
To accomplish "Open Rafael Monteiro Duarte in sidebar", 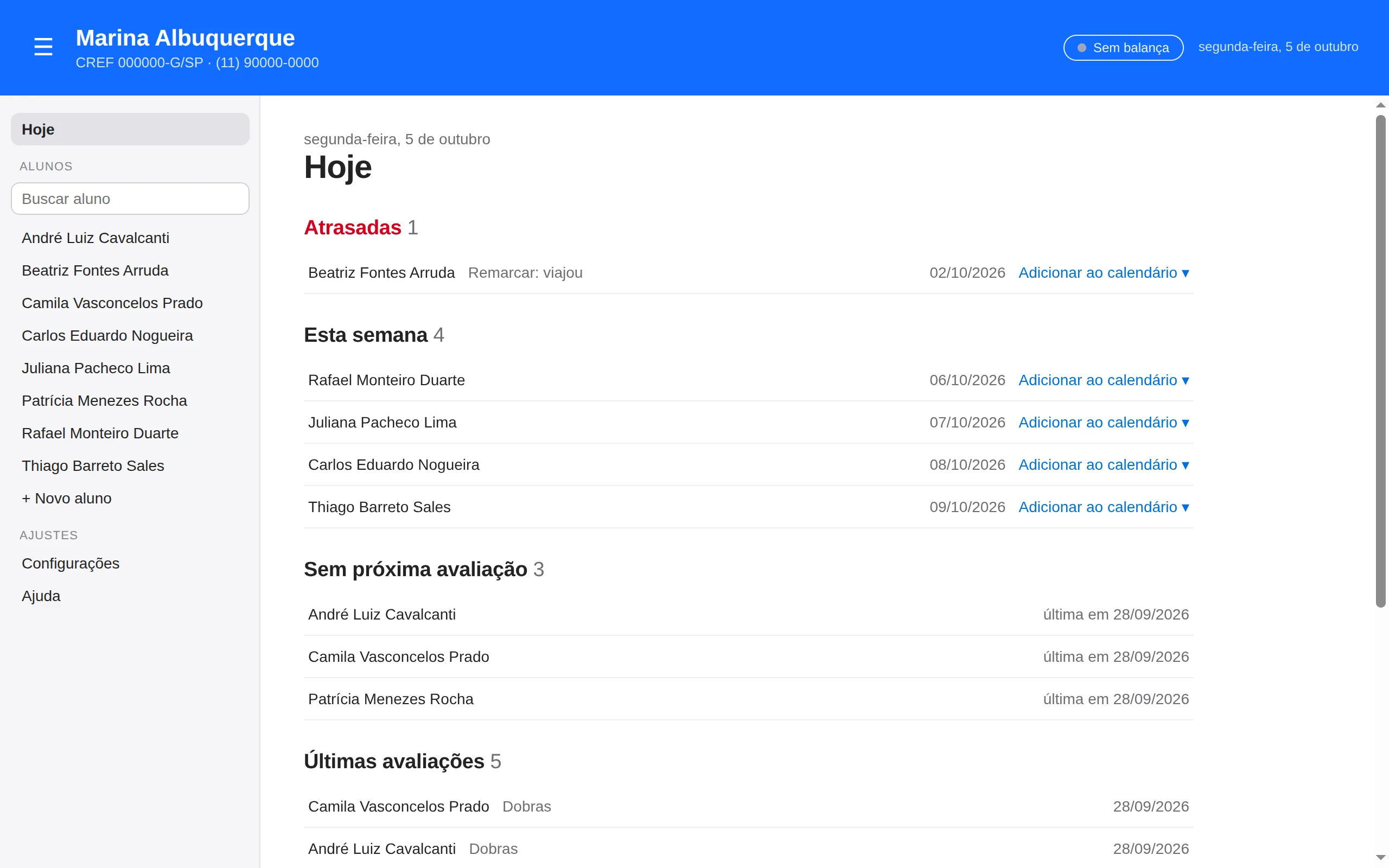I will (130, 433).
